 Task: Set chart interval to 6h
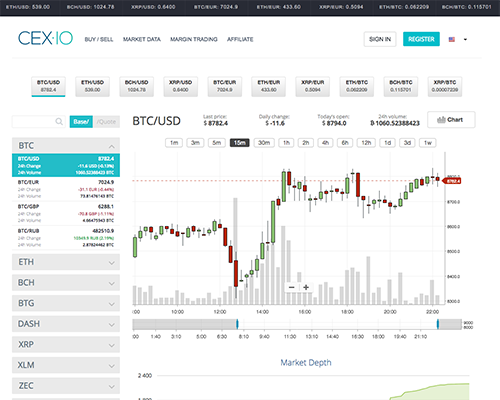[x=345, y=143]
